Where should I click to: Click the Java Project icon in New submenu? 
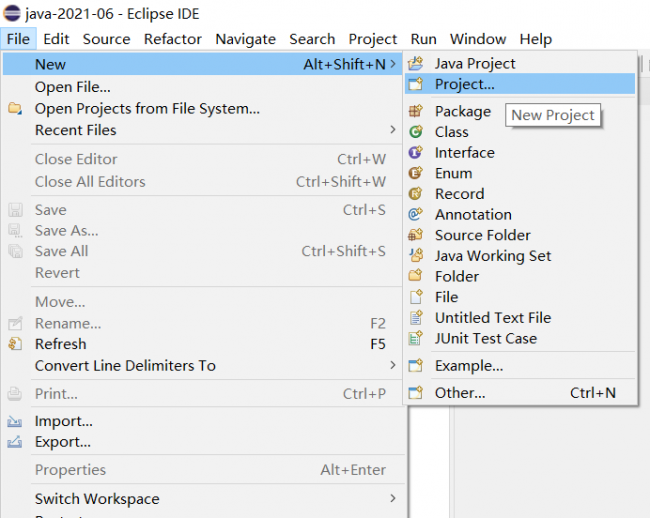point(415,63)
